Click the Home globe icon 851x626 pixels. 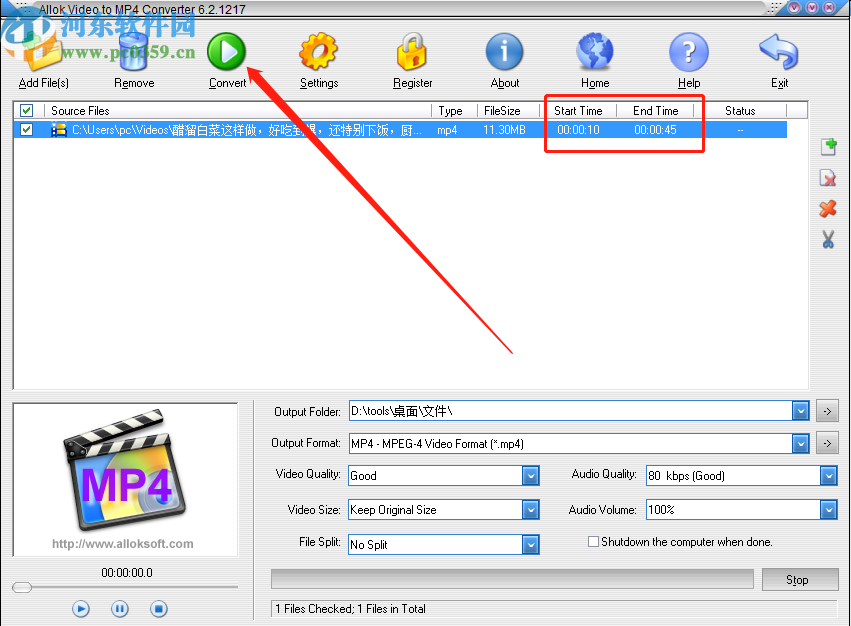[595, 52]
